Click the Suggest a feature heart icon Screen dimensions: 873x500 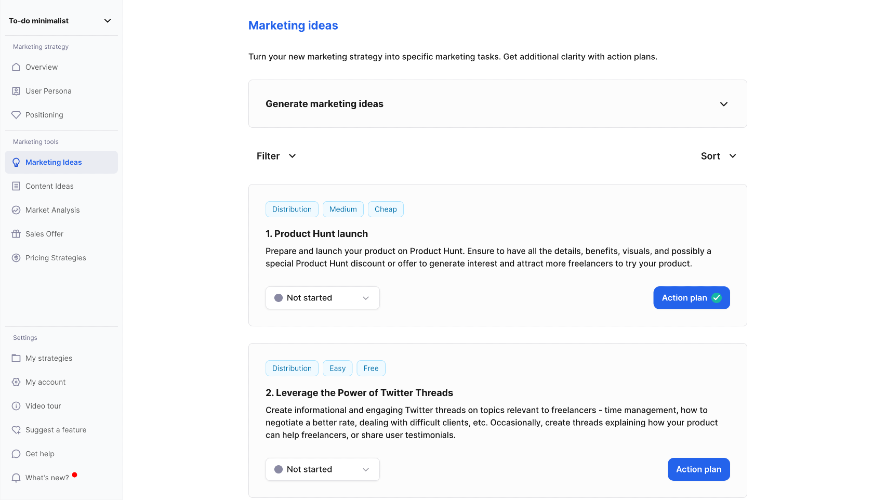click(16, 430)
